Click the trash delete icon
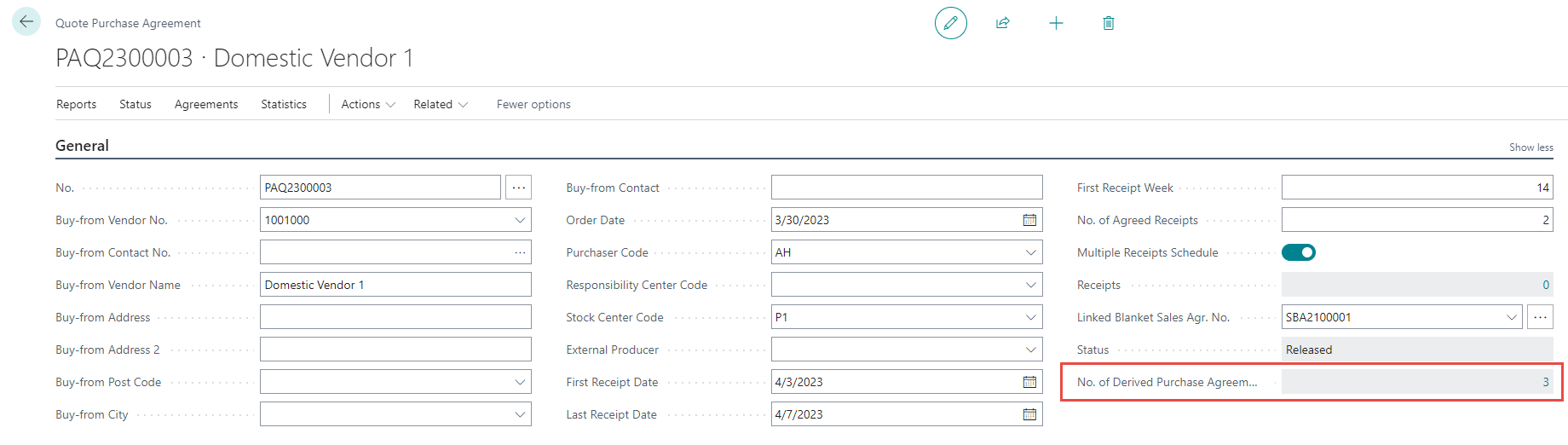This screenshot has height=445, width=1568. (1108, 23)
